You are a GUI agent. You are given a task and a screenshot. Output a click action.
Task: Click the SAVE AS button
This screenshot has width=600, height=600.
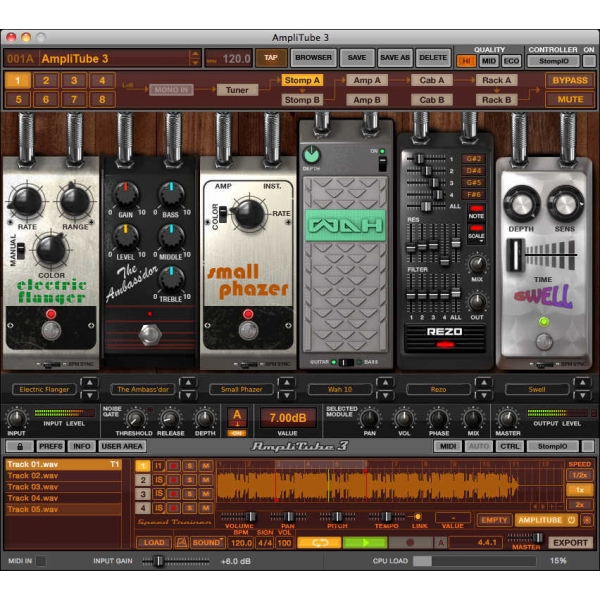[x=395, y=58]
